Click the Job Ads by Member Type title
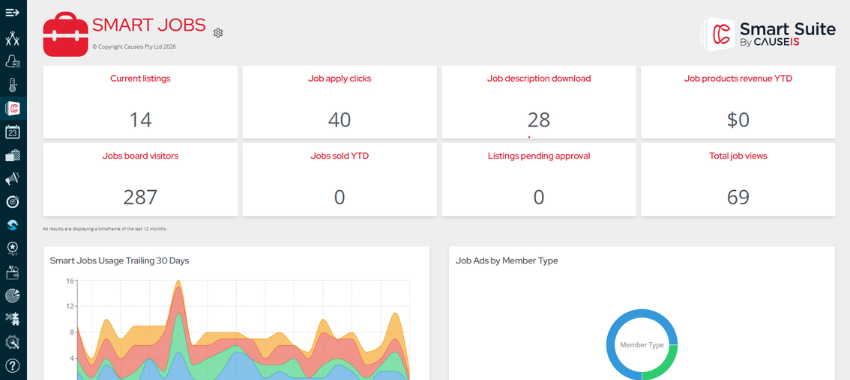850x380 pixels. tap(507, 261)
